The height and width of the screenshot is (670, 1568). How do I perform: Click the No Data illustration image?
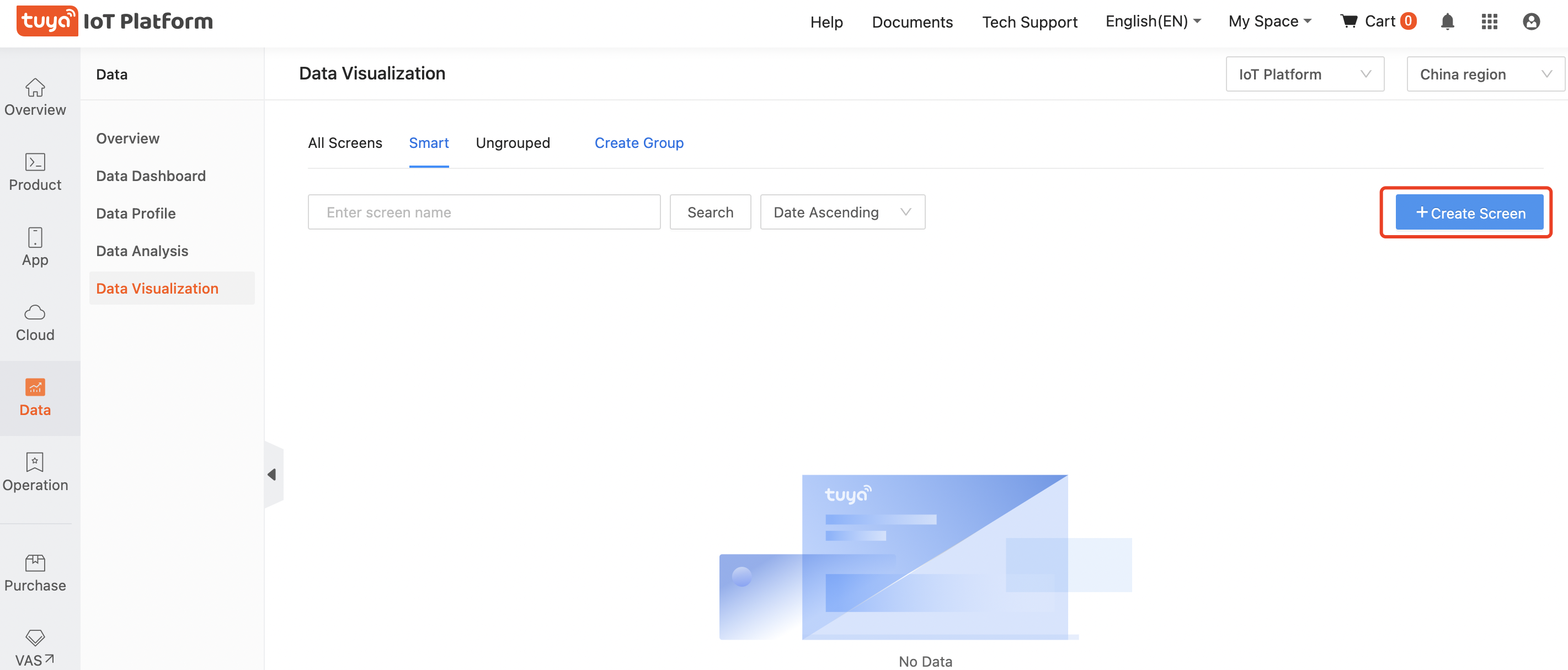click(925, 557)
